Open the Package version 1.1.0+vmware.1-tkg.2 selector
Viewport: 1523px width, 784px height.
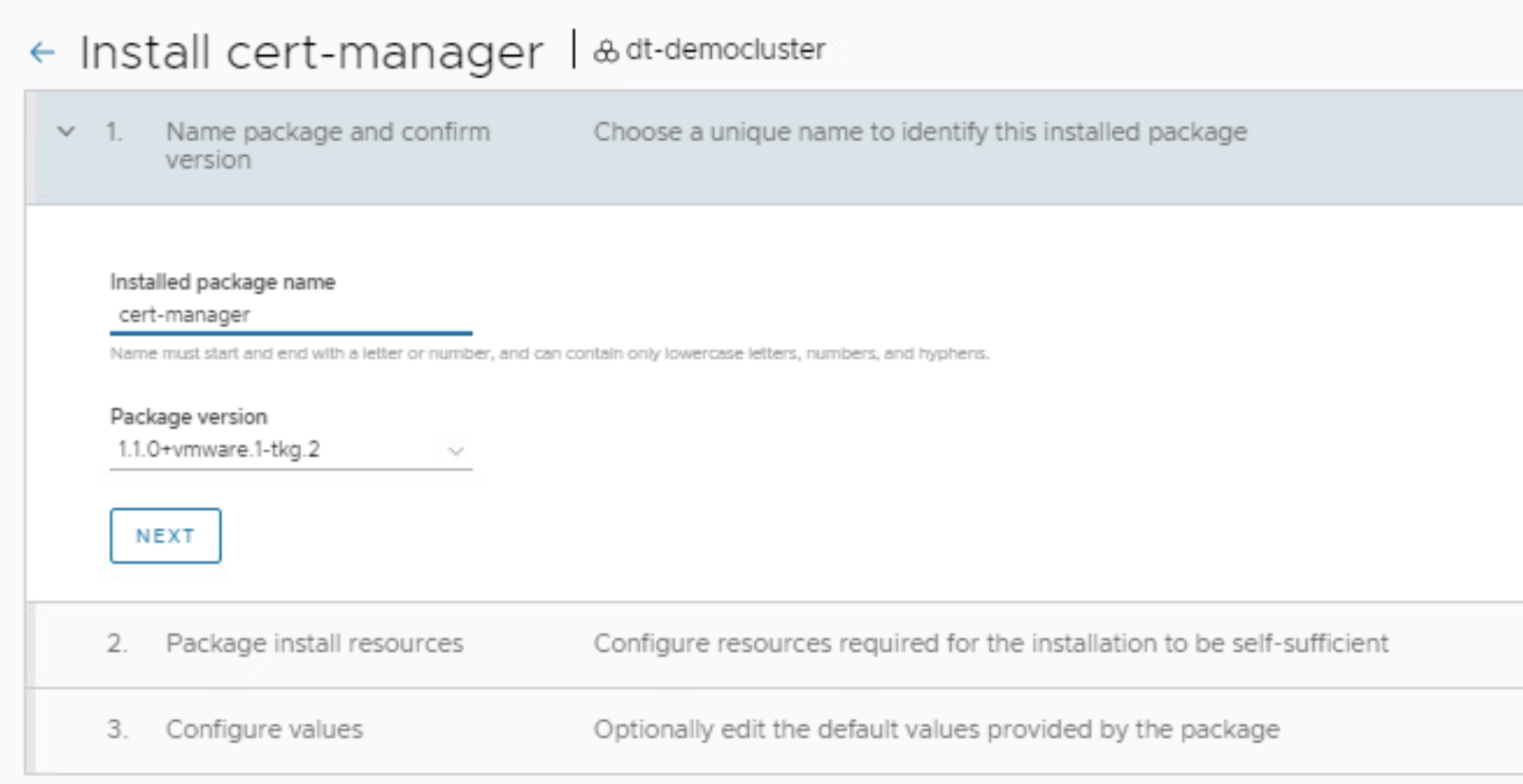[276, 450]
